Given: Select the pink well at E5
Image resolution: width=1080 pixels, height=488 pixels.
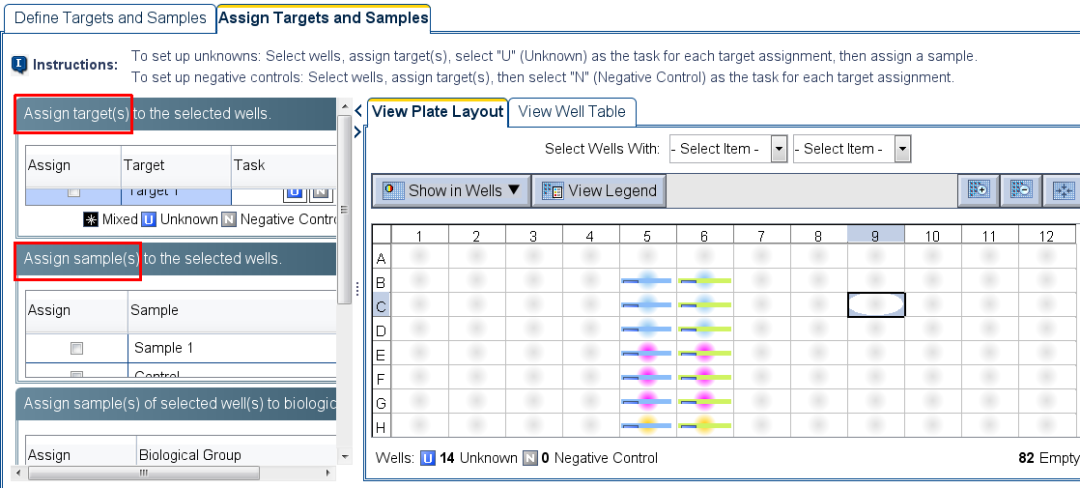Looking at the screenshot, I should click(x=647, y=352).
